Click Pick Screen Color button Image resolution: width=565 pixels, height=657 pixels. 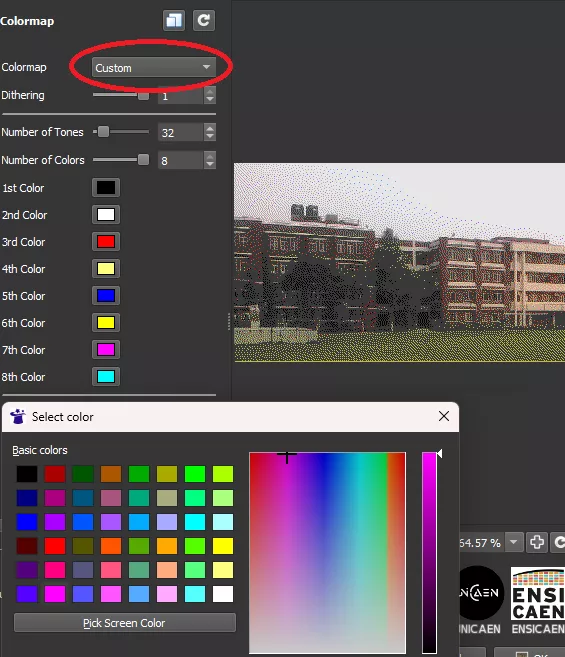tap(125, 623)
